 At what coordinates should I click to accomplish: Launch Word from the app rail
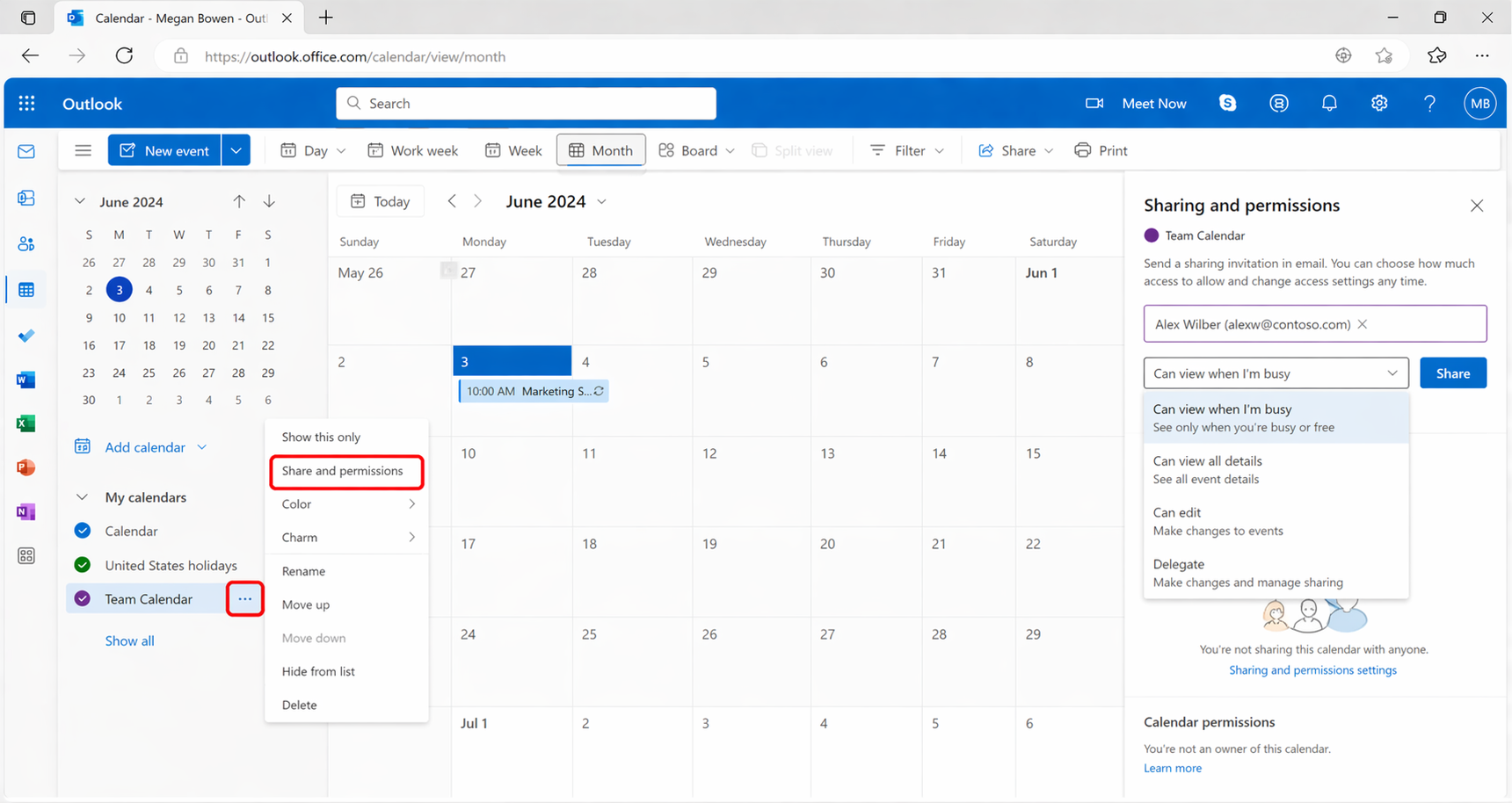point(26,380)
